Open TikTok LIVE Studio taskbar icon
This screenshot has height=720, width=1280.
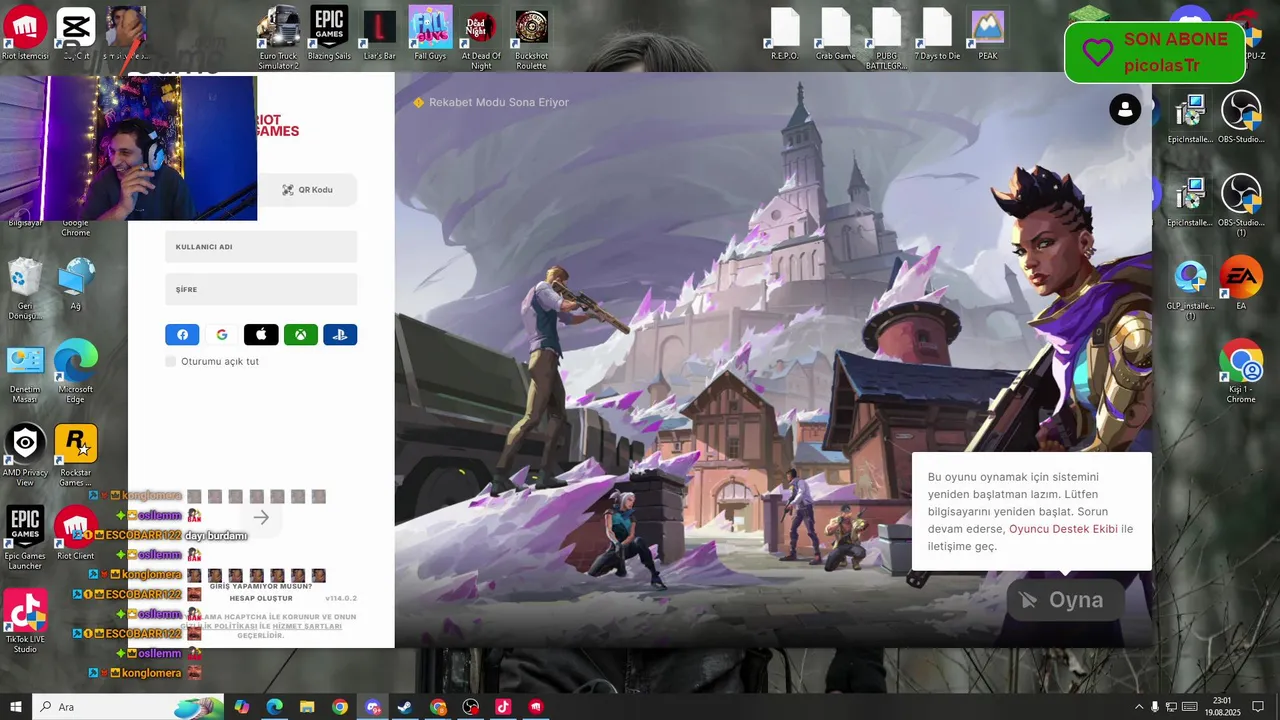503,707
